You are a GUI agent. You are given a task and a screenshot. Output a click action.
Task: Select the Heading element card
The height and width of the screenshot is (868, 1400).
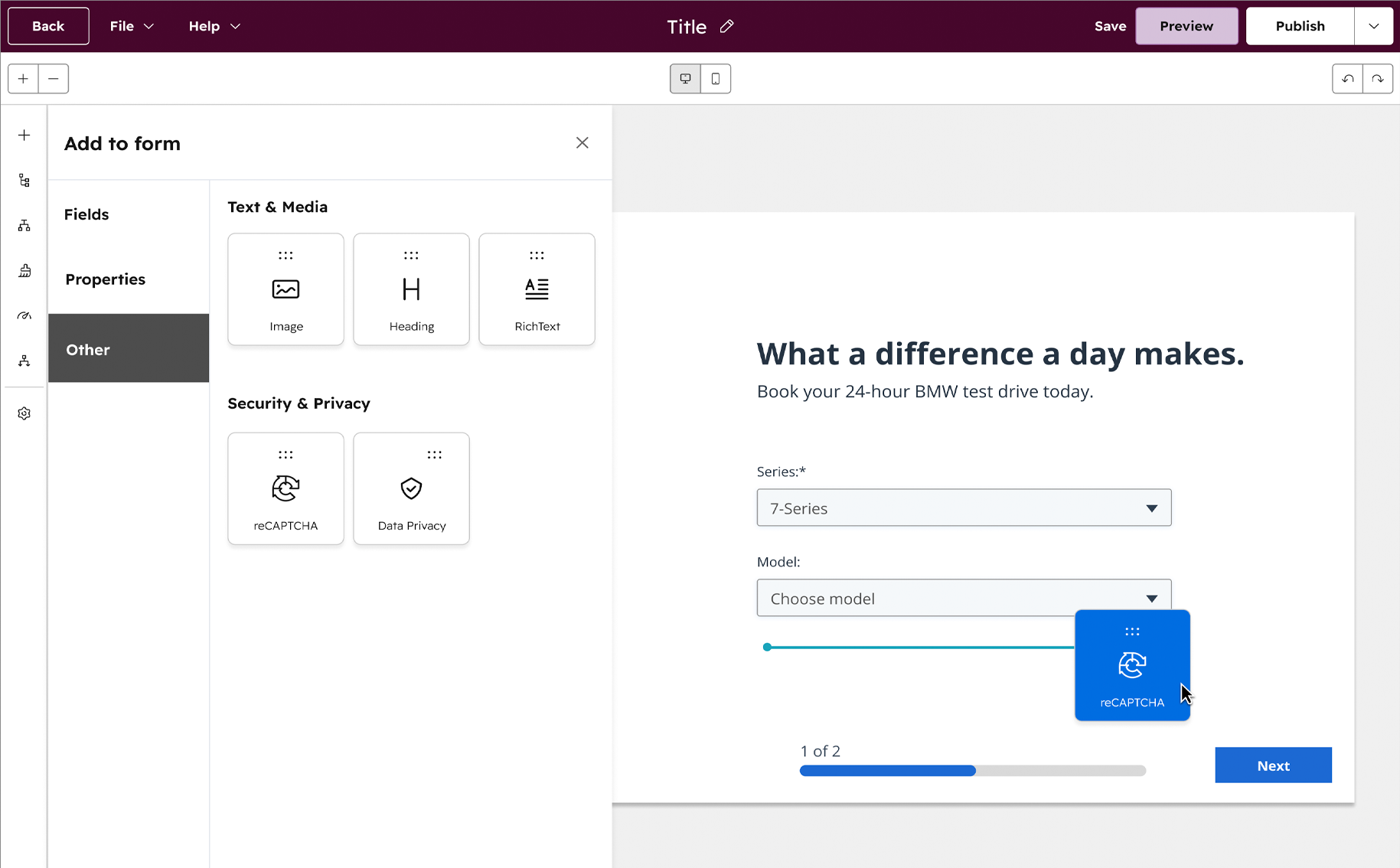pyautogui.click(x=411, y=289)
